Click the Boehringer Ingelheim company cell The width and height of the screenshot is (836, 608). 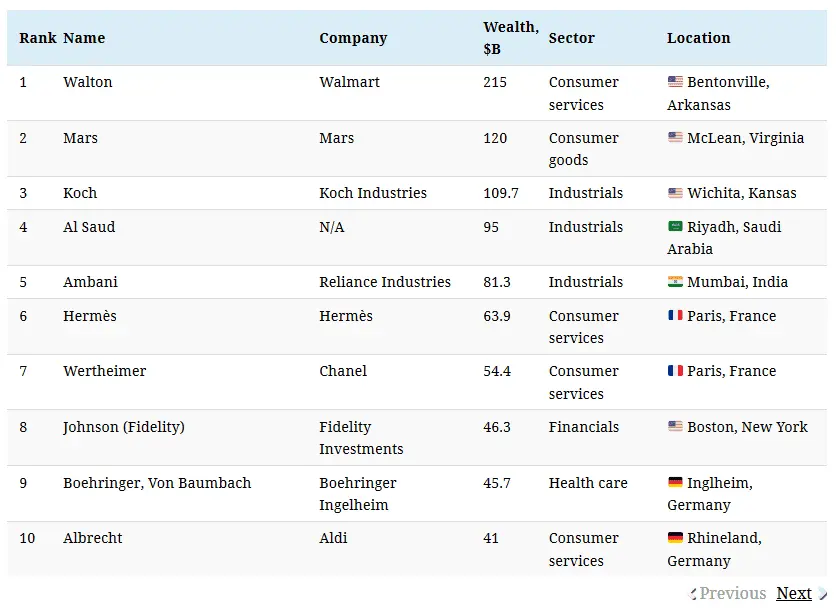358,494
